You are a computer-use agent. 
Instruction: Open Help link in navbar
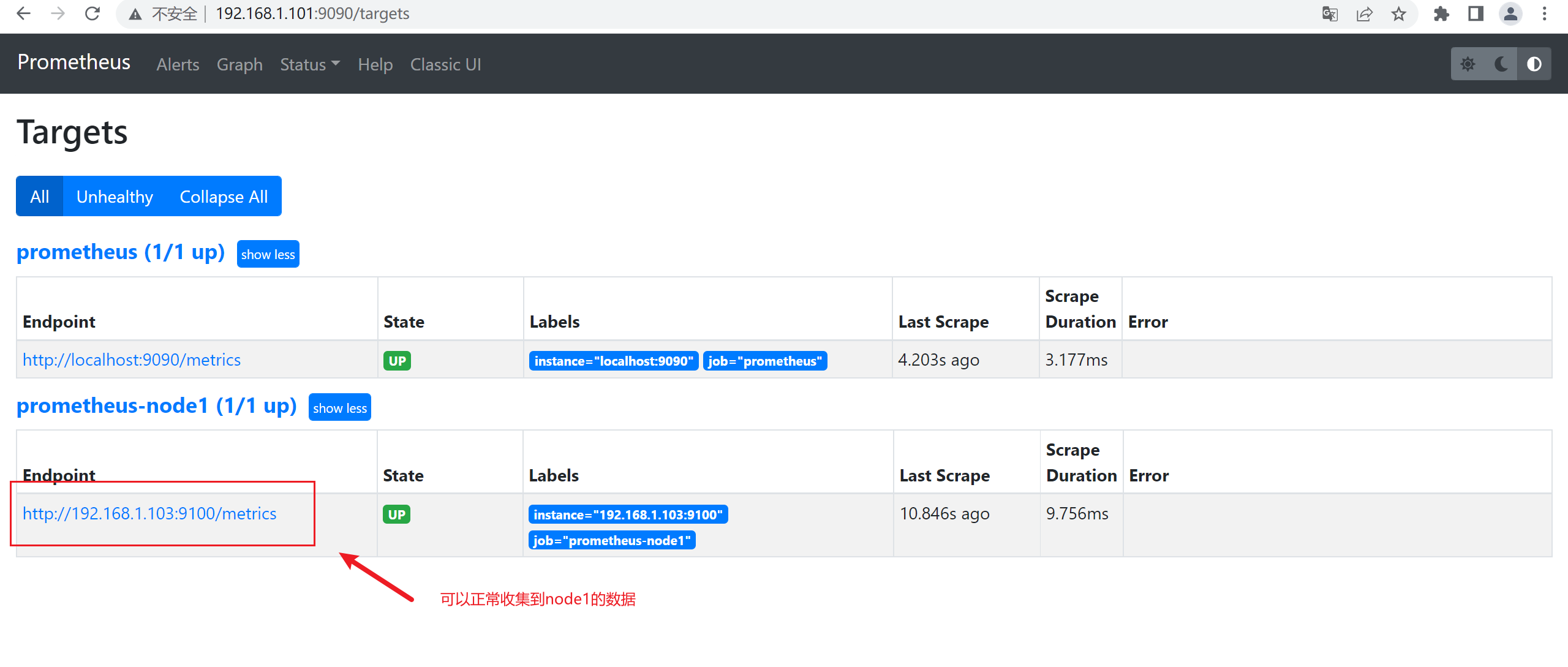point(375,64)
